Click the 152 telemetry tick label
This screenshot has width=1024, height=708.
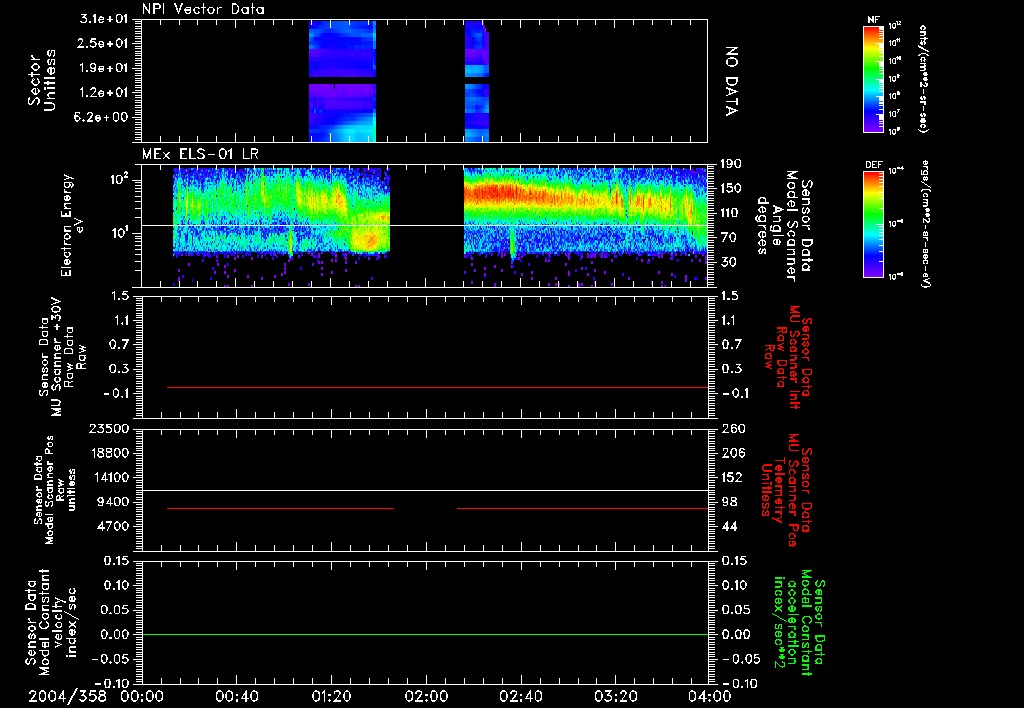point(731,477)
